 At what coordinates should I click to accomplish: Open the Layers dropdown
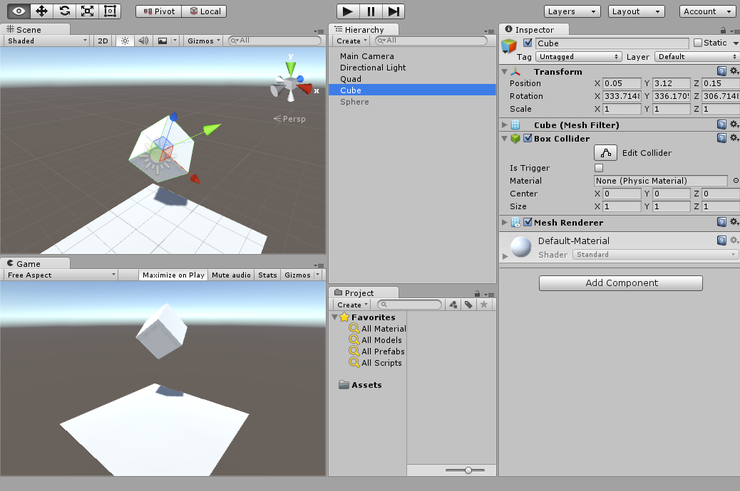pyautogui.click(x=572, y=11)
